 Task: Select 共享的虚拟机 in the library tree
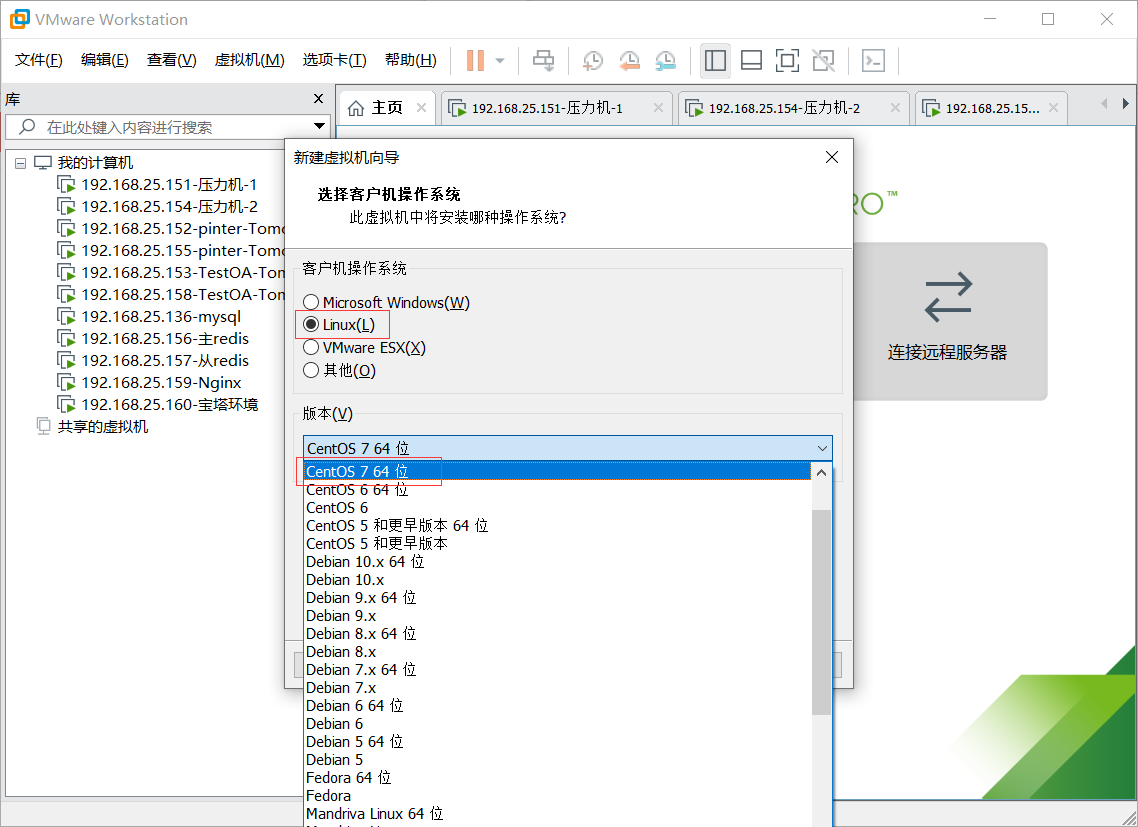93,426
